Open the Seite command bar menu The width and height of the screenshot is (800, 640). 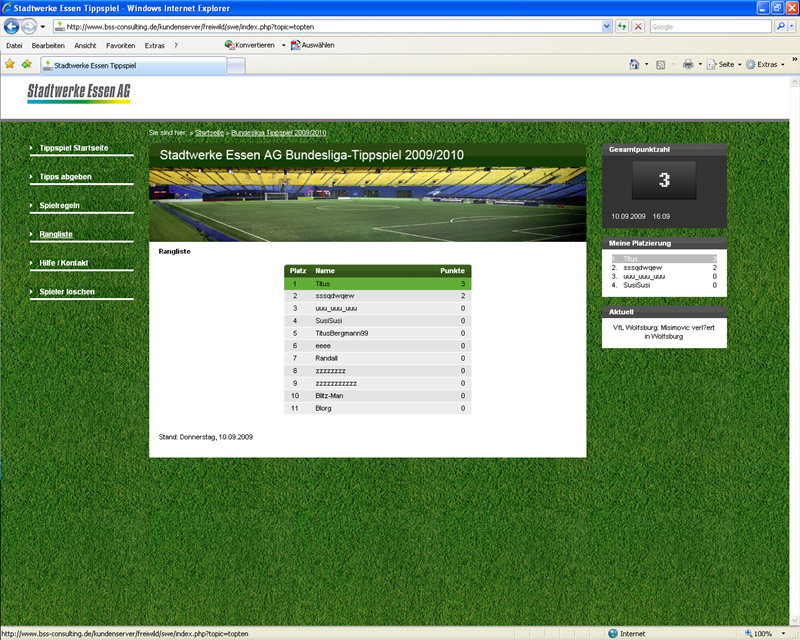(x=723, y=64)
